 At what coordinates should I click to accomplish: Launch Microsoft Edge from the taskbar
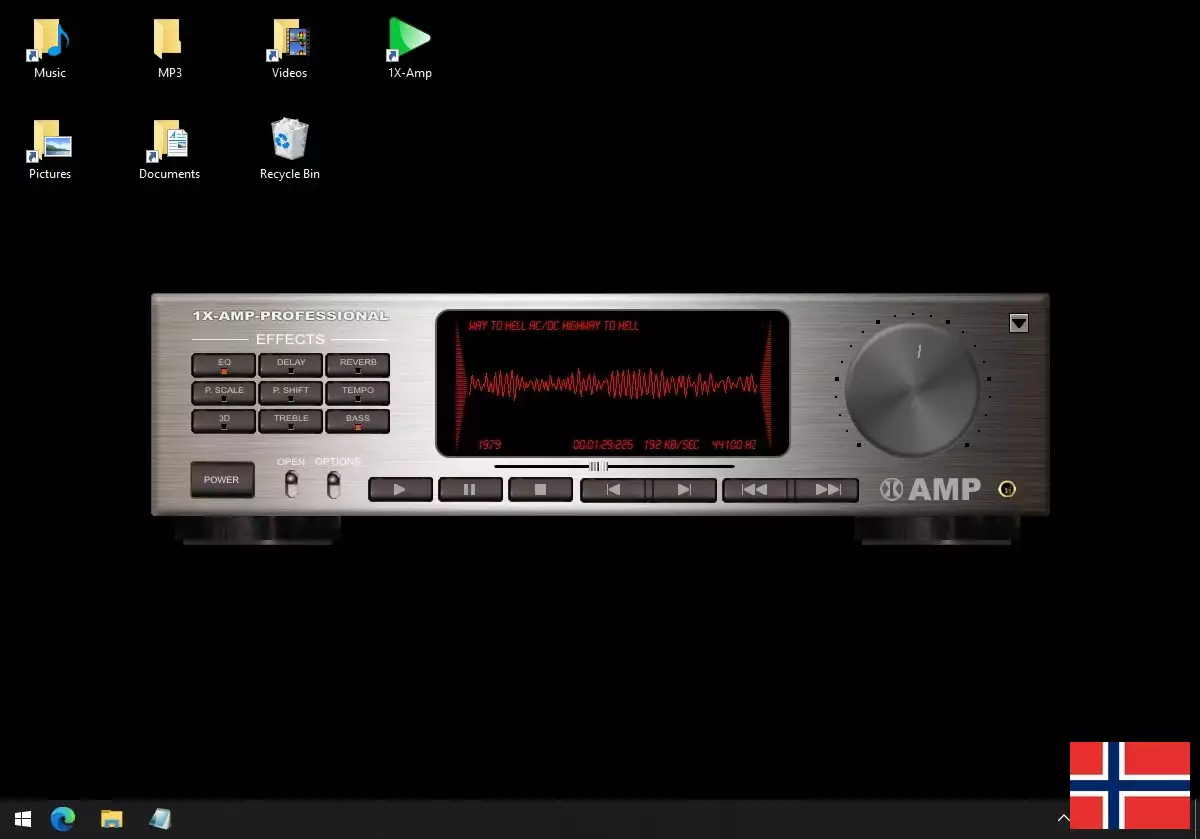62,819
